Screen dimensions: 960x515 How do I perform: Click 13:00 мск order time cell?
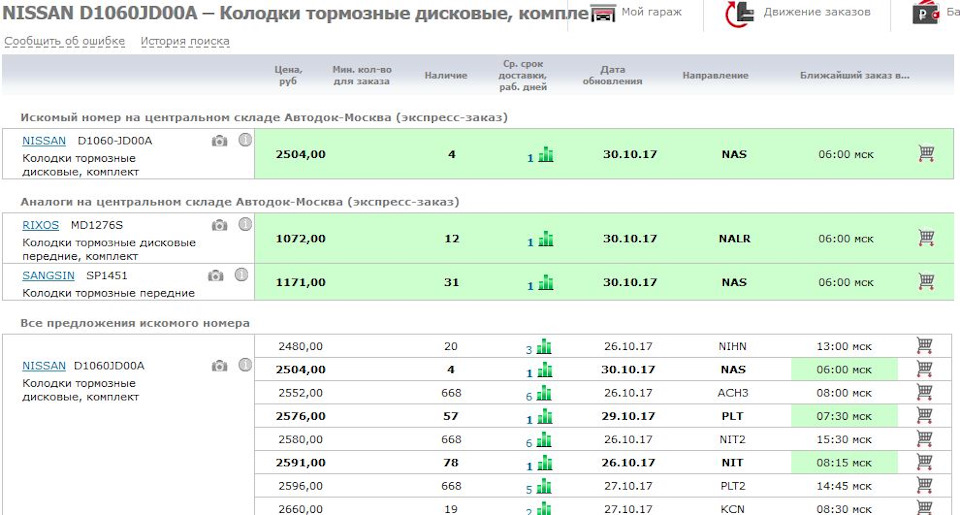(844, 347)
